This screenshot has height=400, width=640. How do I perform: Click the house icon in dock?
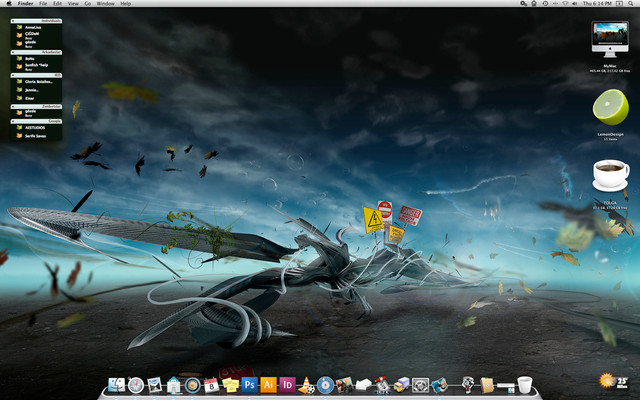coord(173,385)
